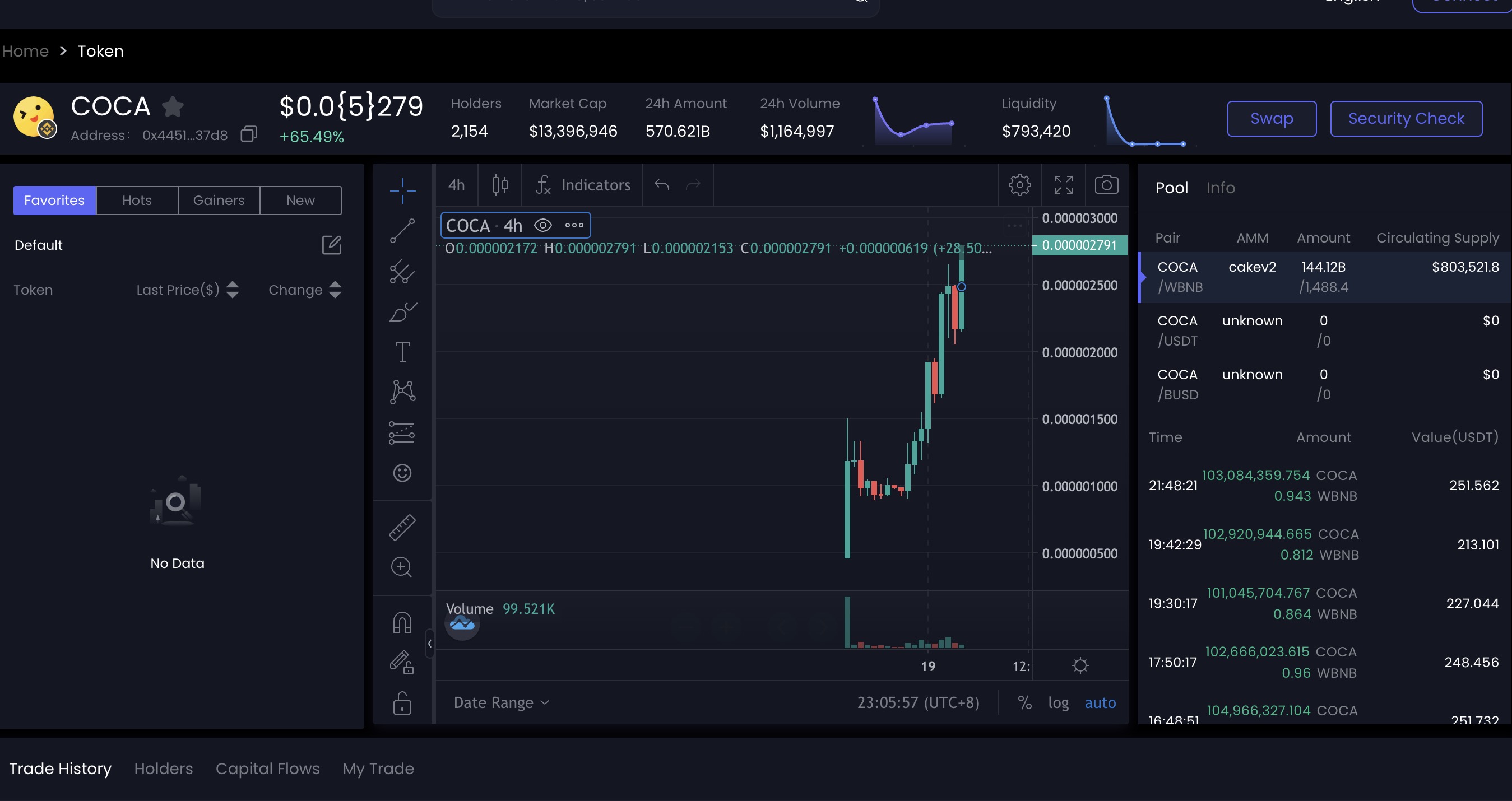Enter fullscreen chart mode
The width and height of the screenshot is (1512, 801).
[x=1063, y=185]
